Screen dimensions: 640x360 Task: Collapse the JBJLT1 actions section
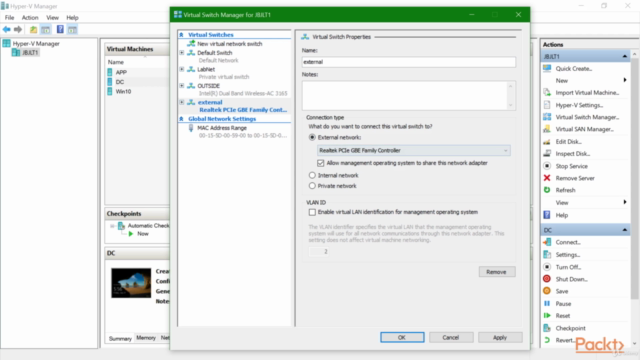pos(624,56)
